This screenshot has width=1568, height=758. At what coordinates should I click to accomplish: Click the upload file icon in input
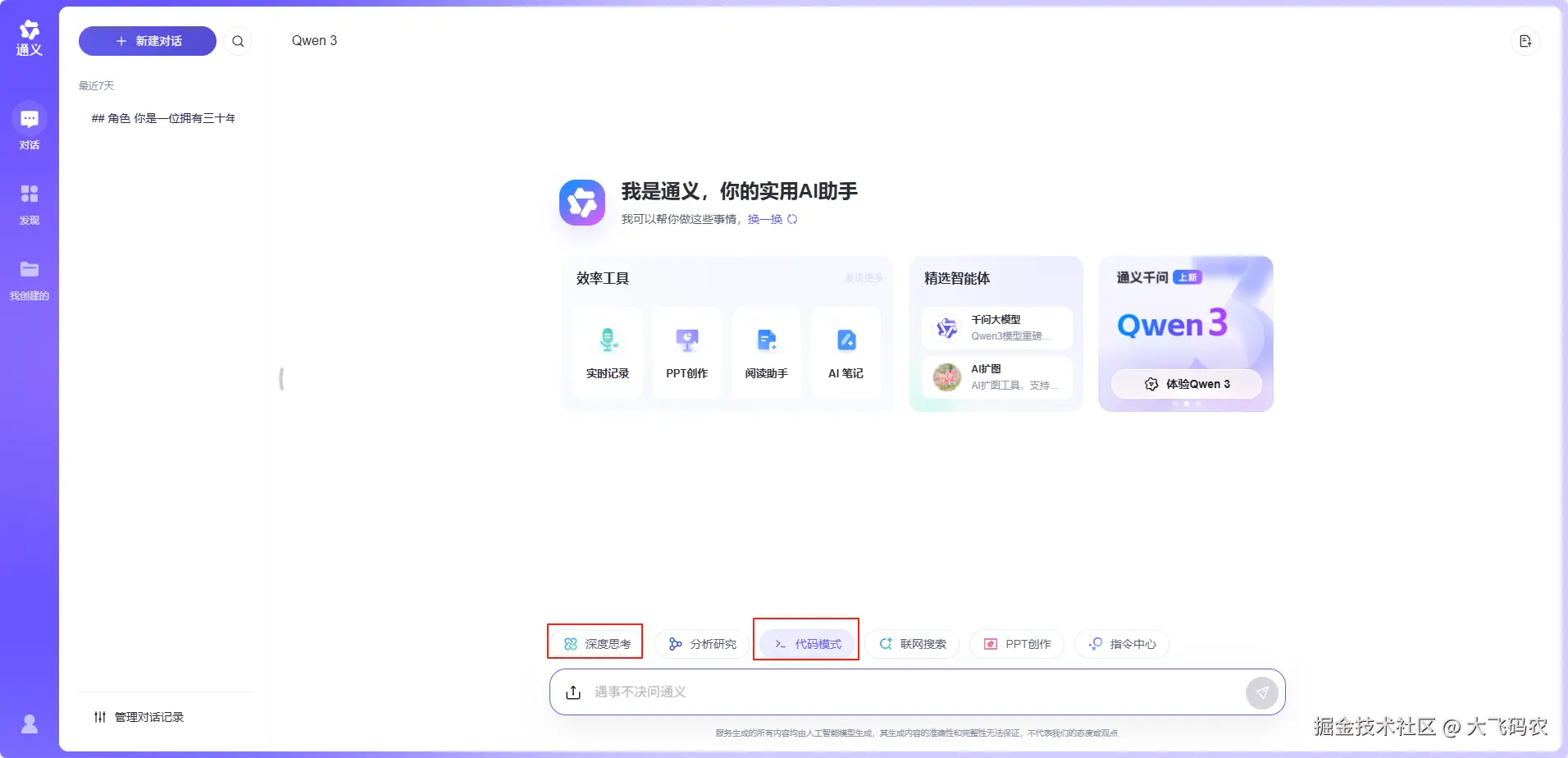pyautogui.click(x=573, y=692)
